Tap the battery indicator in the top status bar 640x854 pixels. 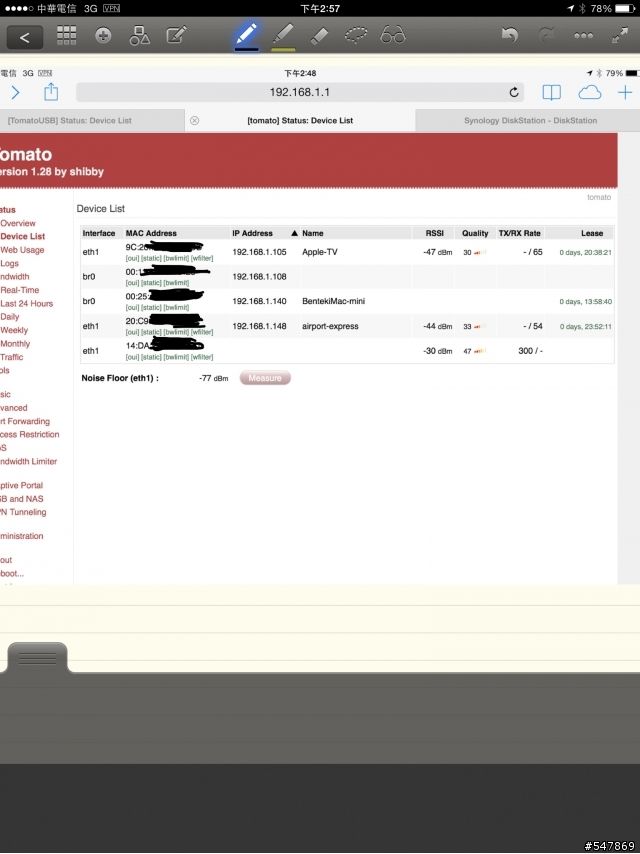625,8
